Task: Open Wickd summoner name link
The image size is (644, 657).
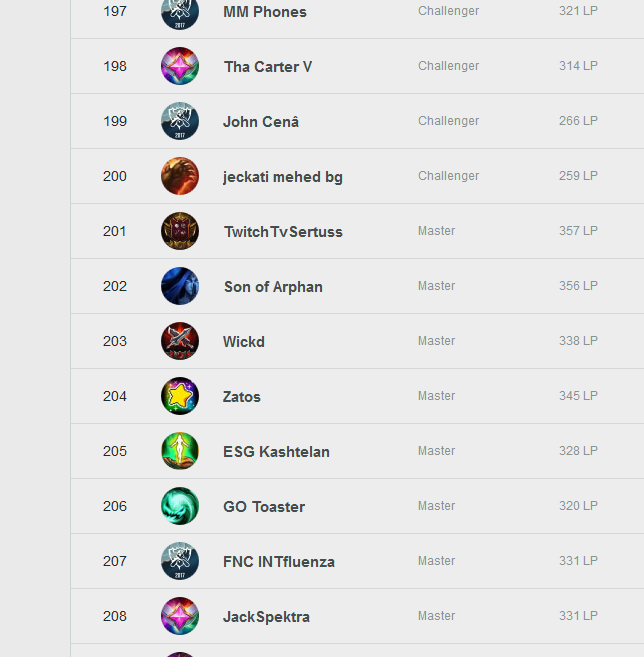Action: (244, 341)
